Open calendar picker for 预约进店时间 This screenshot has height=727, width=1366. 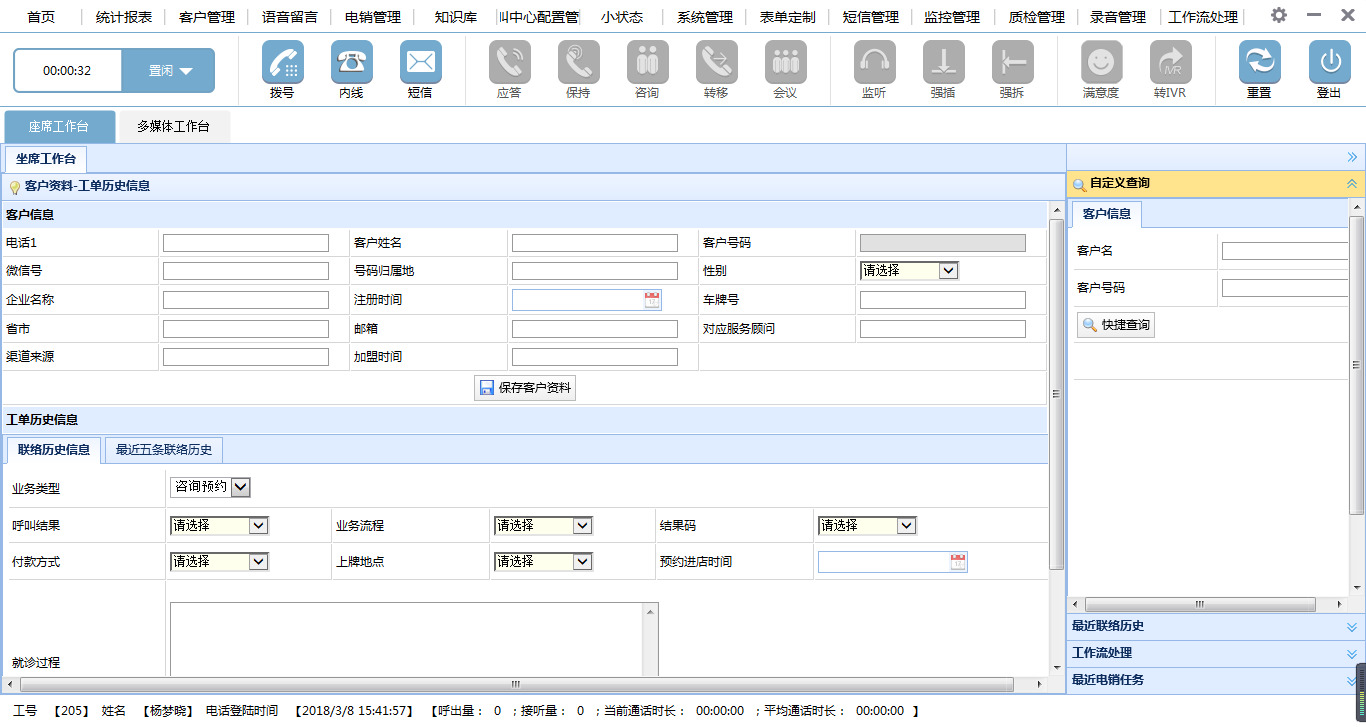pos(958,562)
